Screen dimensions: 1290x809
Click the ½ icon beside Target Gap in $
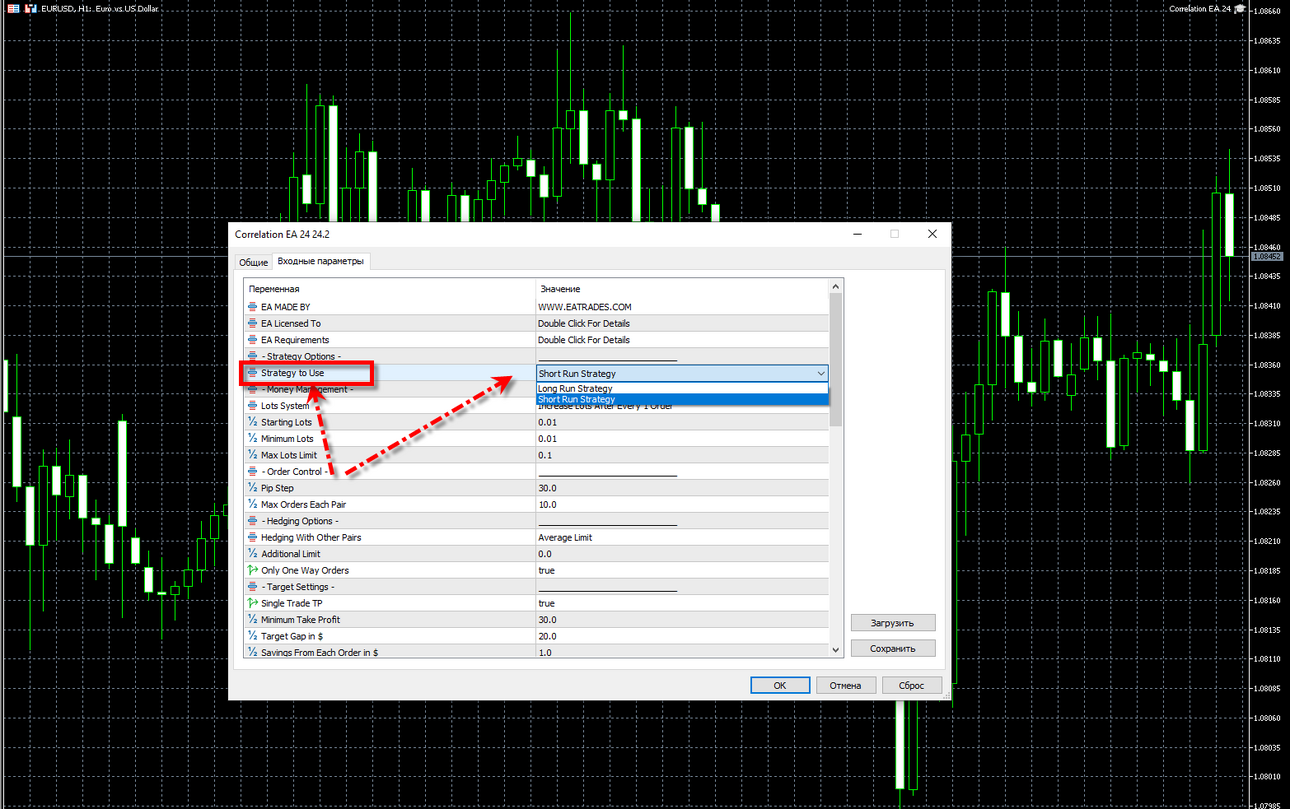click(252, 636)
